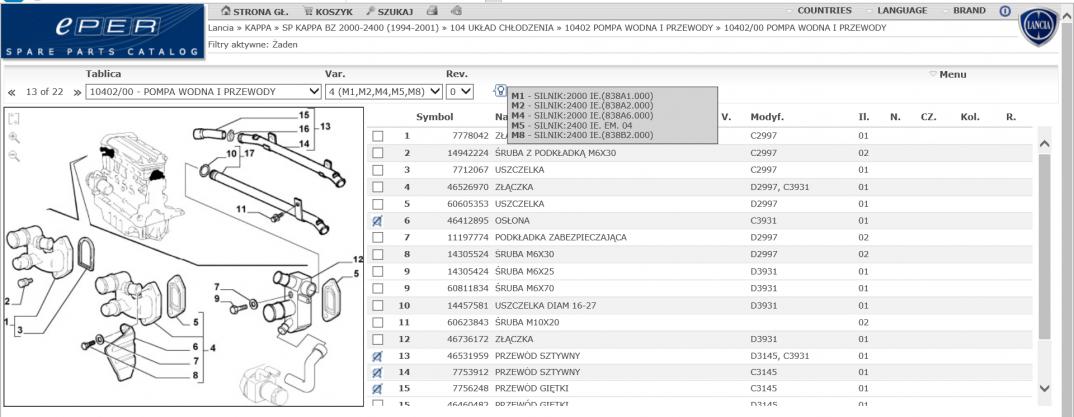1074x417 pixels.
Task: Click callout number 12 in the diagram
Action: pyautogui.click(x=358, y=260)
